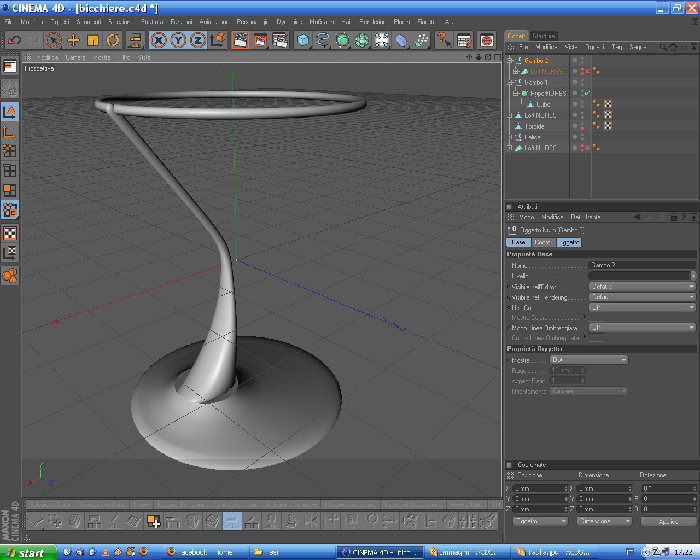The image size is (700, 560).
Task: Select the live selection arrow tool
Action: tap(53, 41)
